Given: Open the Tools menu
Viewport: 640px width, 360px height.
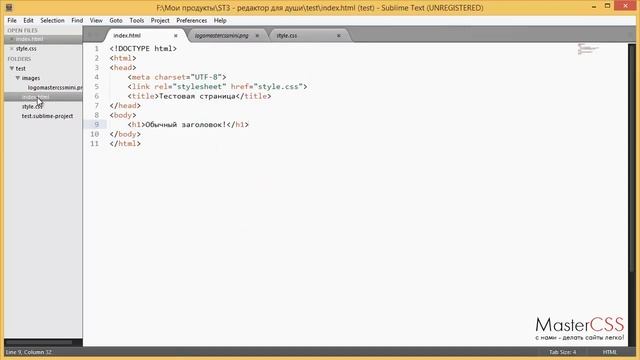Looking at the screenshot, I should pyautogui.click(x=137, y=20).
